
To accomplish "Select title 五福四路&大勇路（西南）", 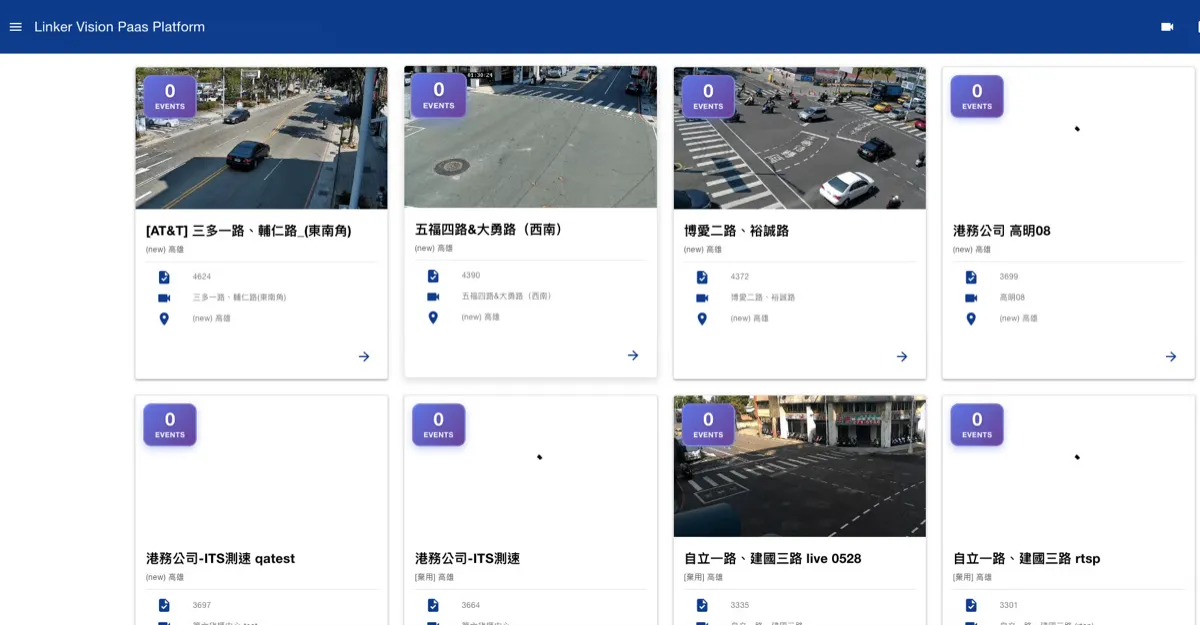I will point(492,230).
